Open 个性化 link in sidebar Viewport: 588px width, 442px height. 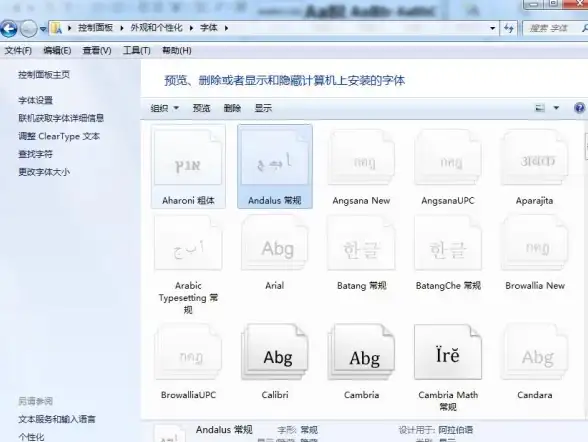(31, 437)
